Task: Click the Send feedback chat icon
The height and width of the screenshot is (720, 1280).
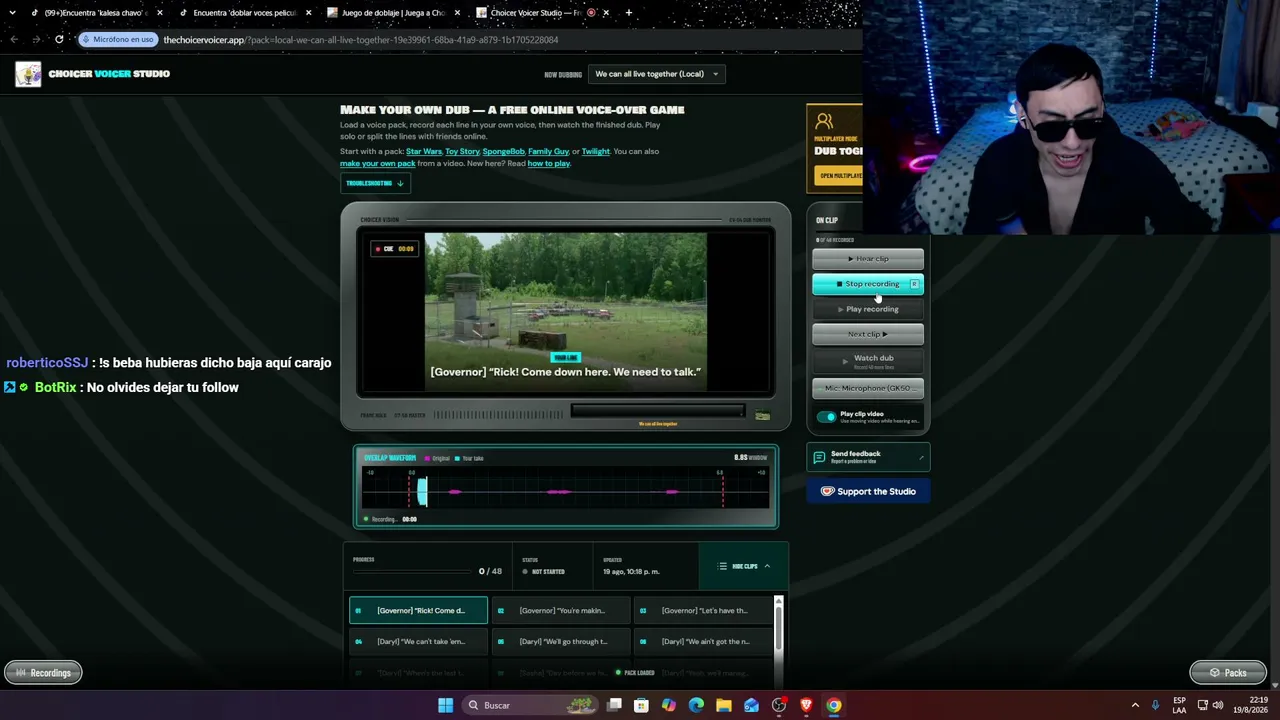Action: point(819,457)
